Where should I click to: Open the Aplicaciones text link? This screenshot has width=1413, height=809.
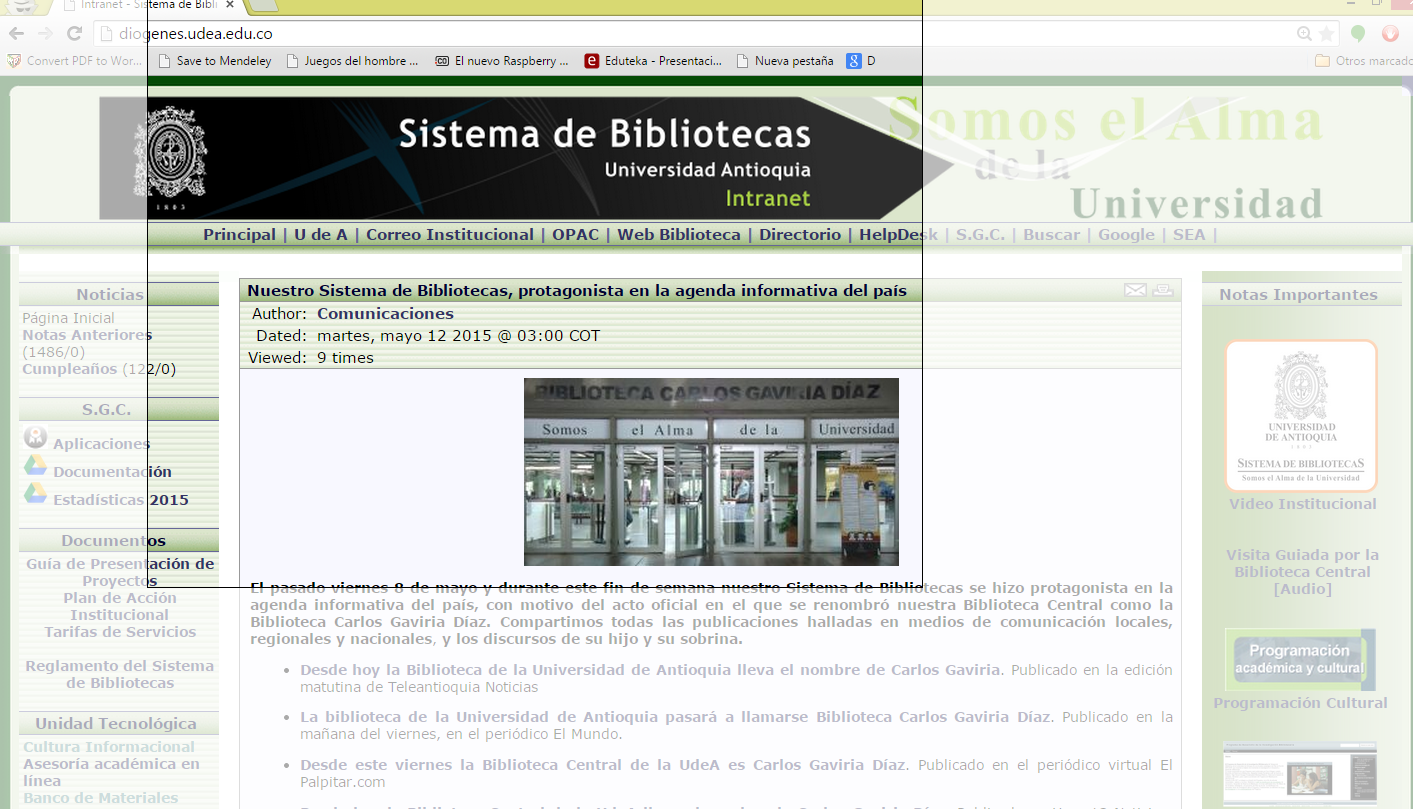pyautogui.click(x=102, y=444)
